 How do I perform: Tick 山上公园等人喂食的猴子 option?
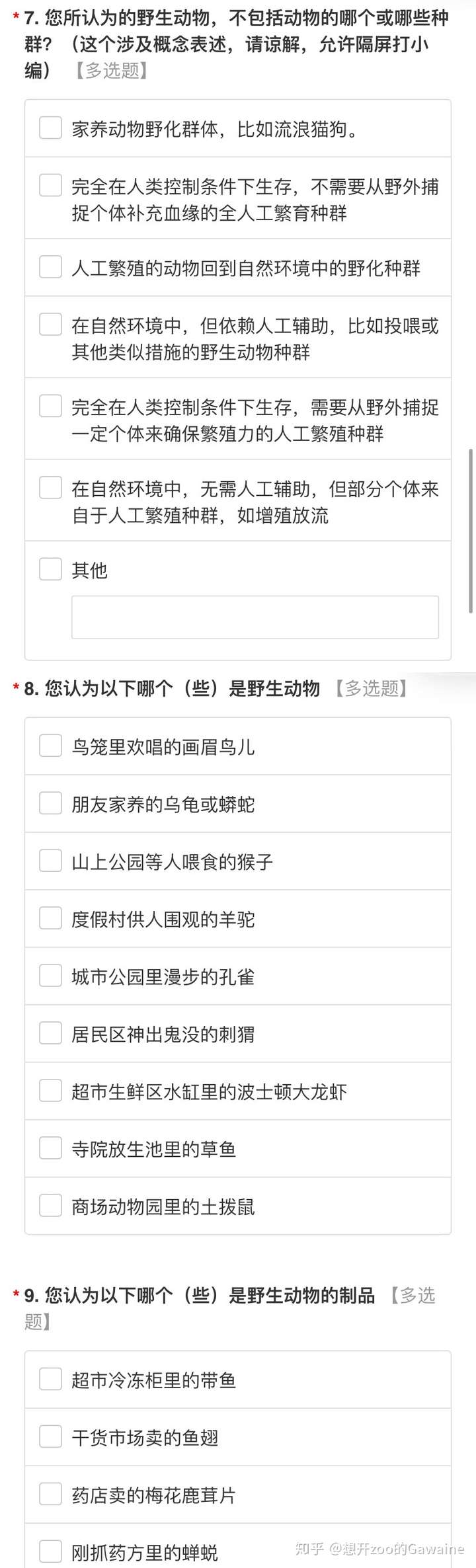(x=50, y=861)
